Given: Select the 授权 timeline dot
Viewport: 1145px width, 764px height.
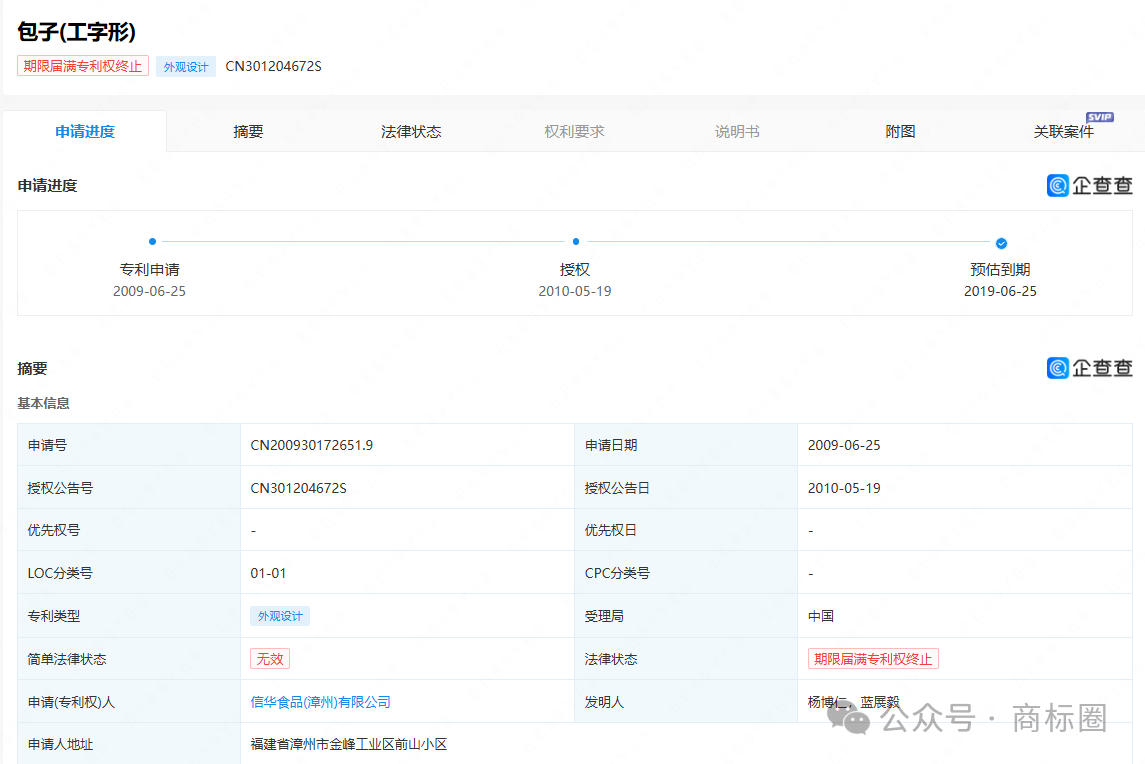Looking at the screenshot, I should pyautogui.click(x=576, y=241).
